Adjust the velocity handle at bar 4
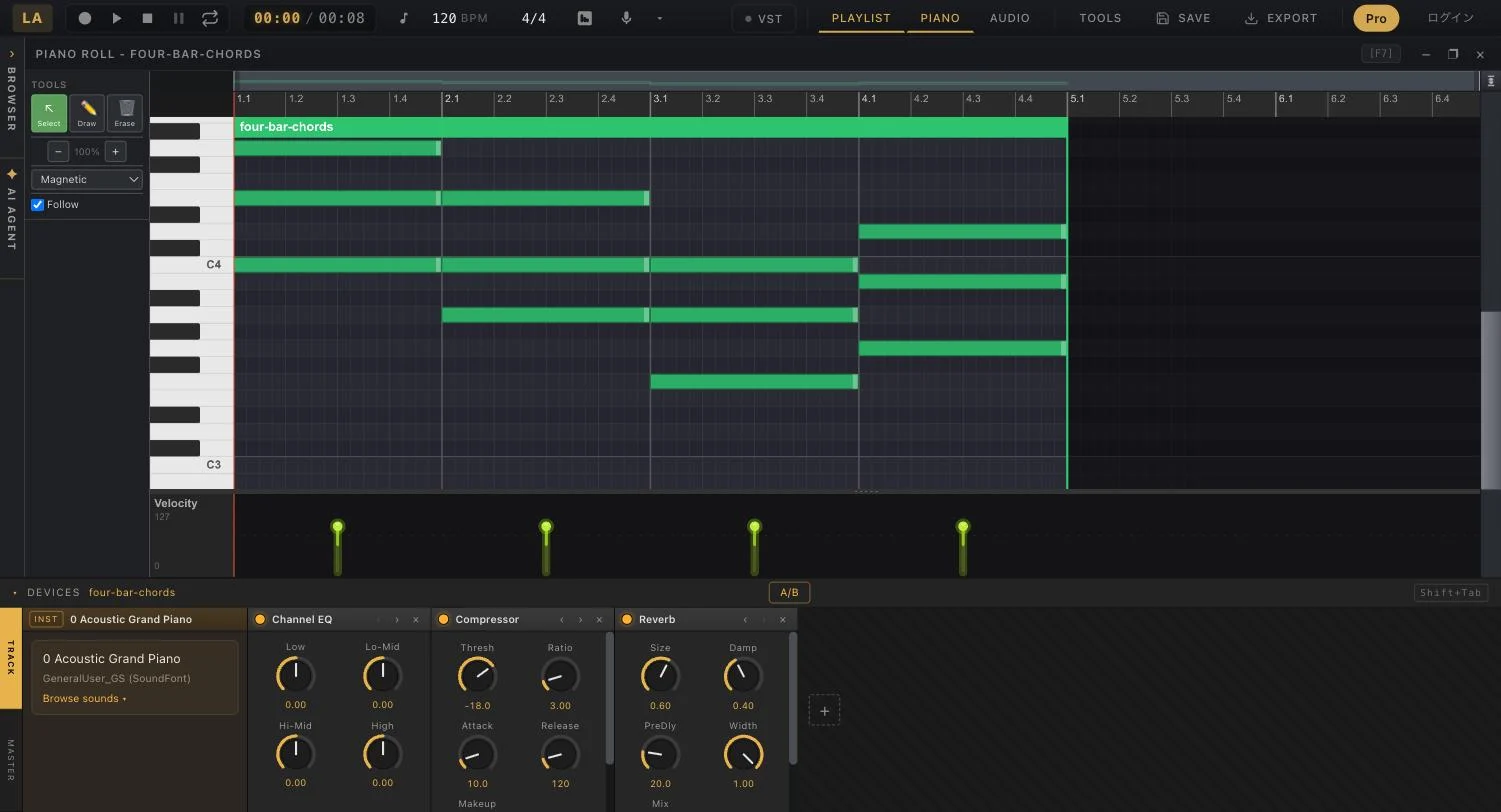 coord(963,527)
